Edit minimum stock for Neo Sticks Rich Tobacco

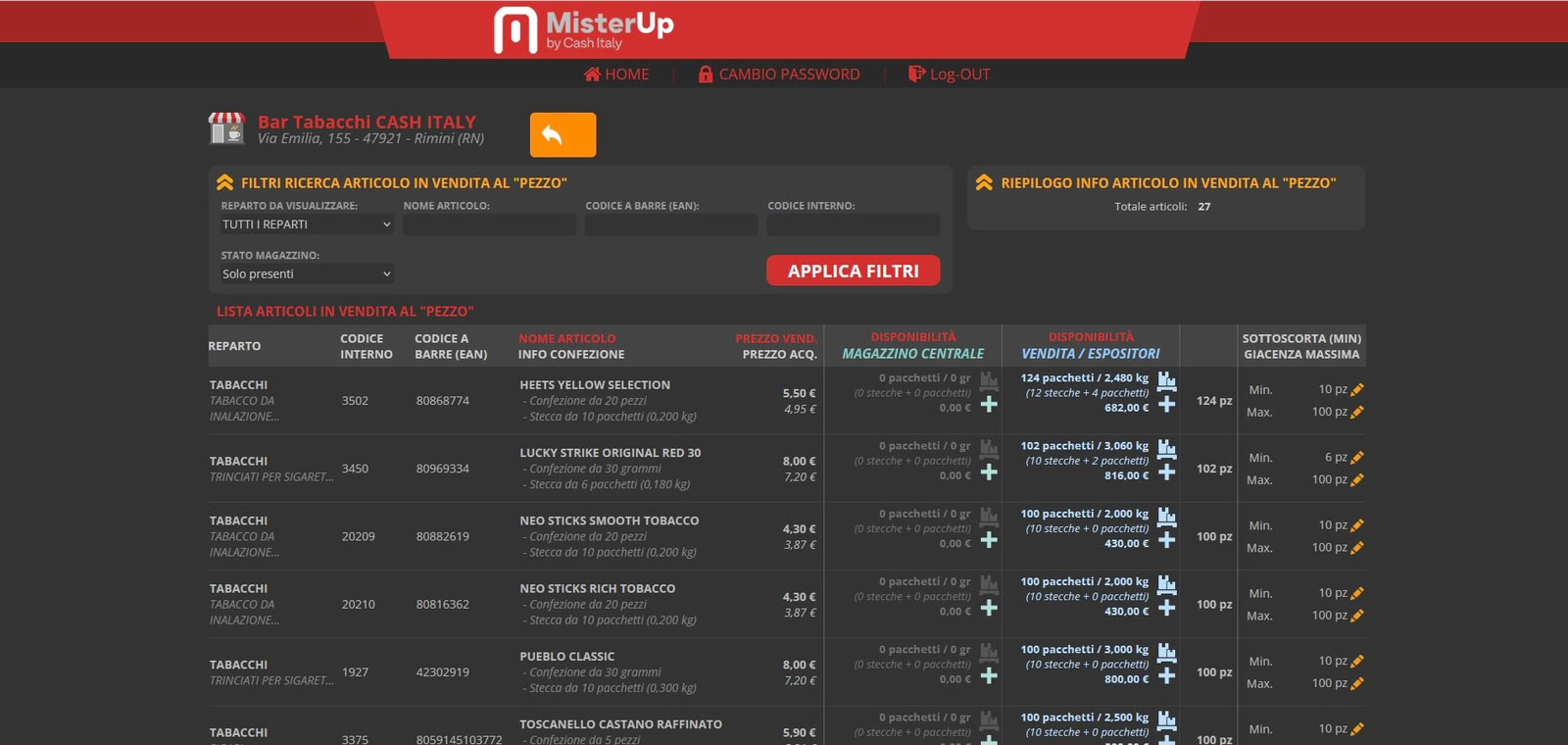click(1357, 593)
